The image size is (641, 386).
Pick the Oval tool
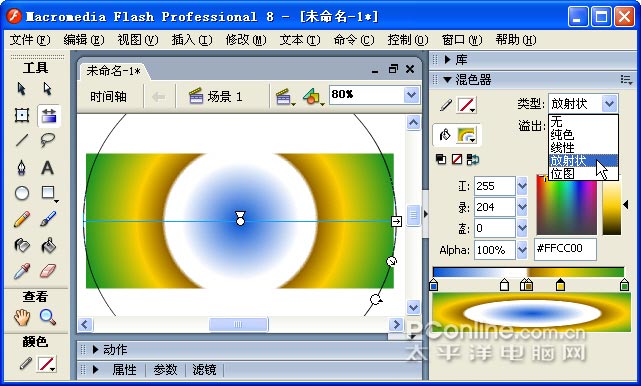(22, 193)
